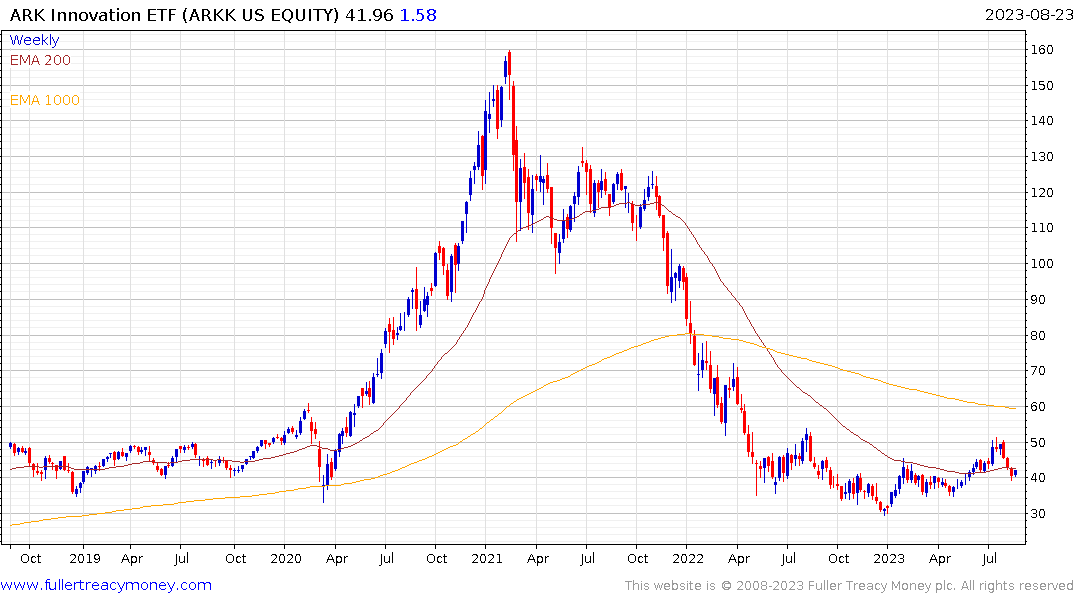This screenshot has width=1075, height=600.
Task: Click the 30 price axis label
Action: [x=1039, y=514]
